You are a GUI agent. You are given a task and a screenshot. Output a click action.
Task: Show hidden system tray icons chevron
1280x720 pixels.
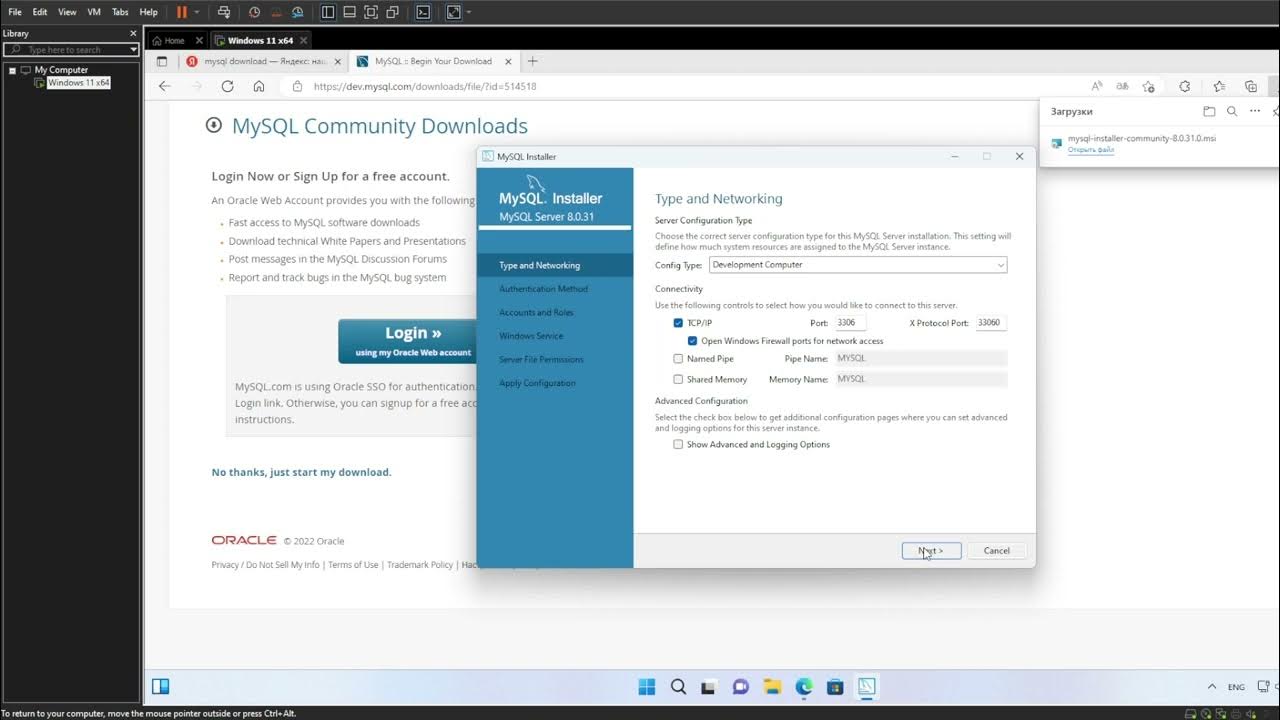[x=1212, y=687]
